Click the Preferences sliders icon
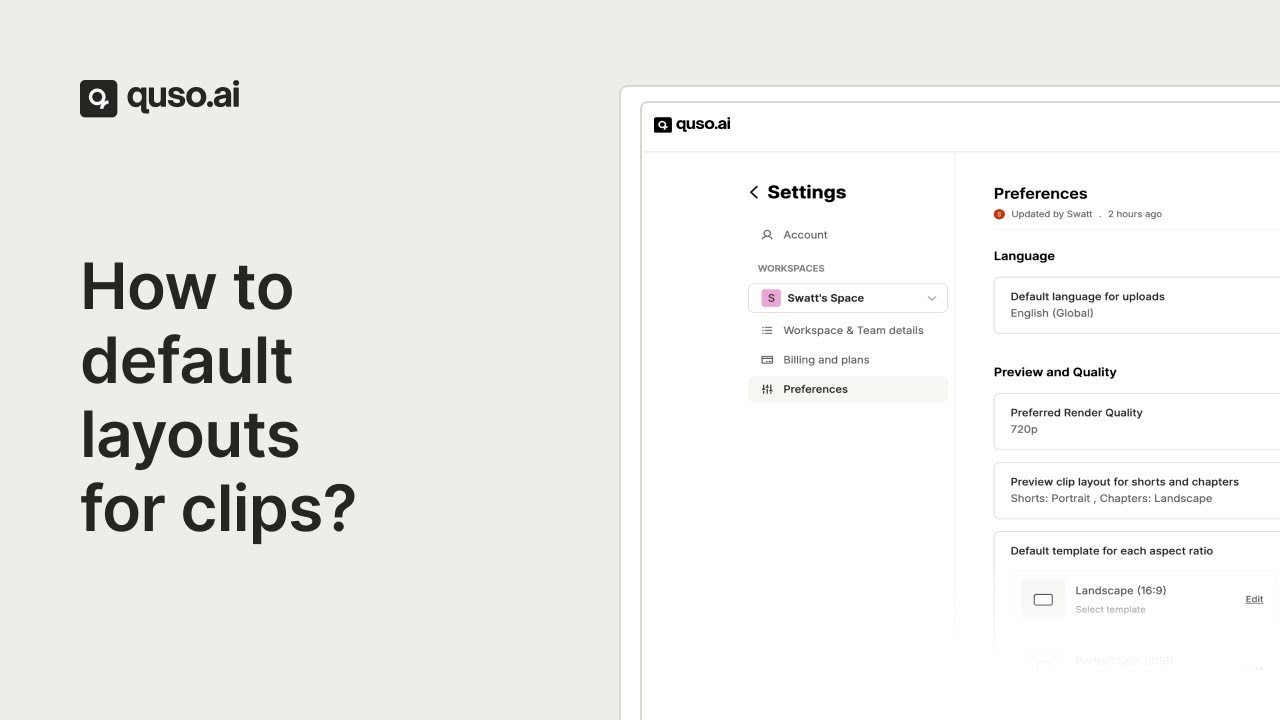This screenshot has height=720, width=1280. (x=767, y=389)
